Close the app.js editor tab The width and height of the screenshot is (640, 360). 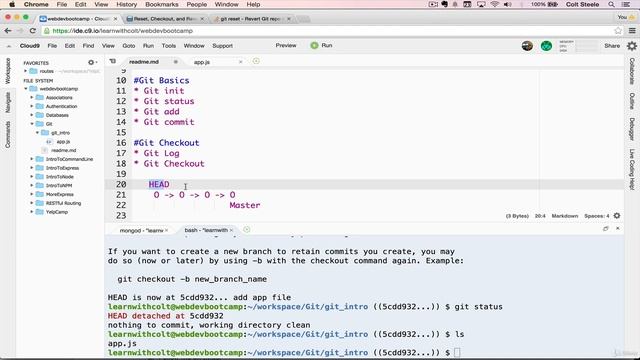coord(240,62)
